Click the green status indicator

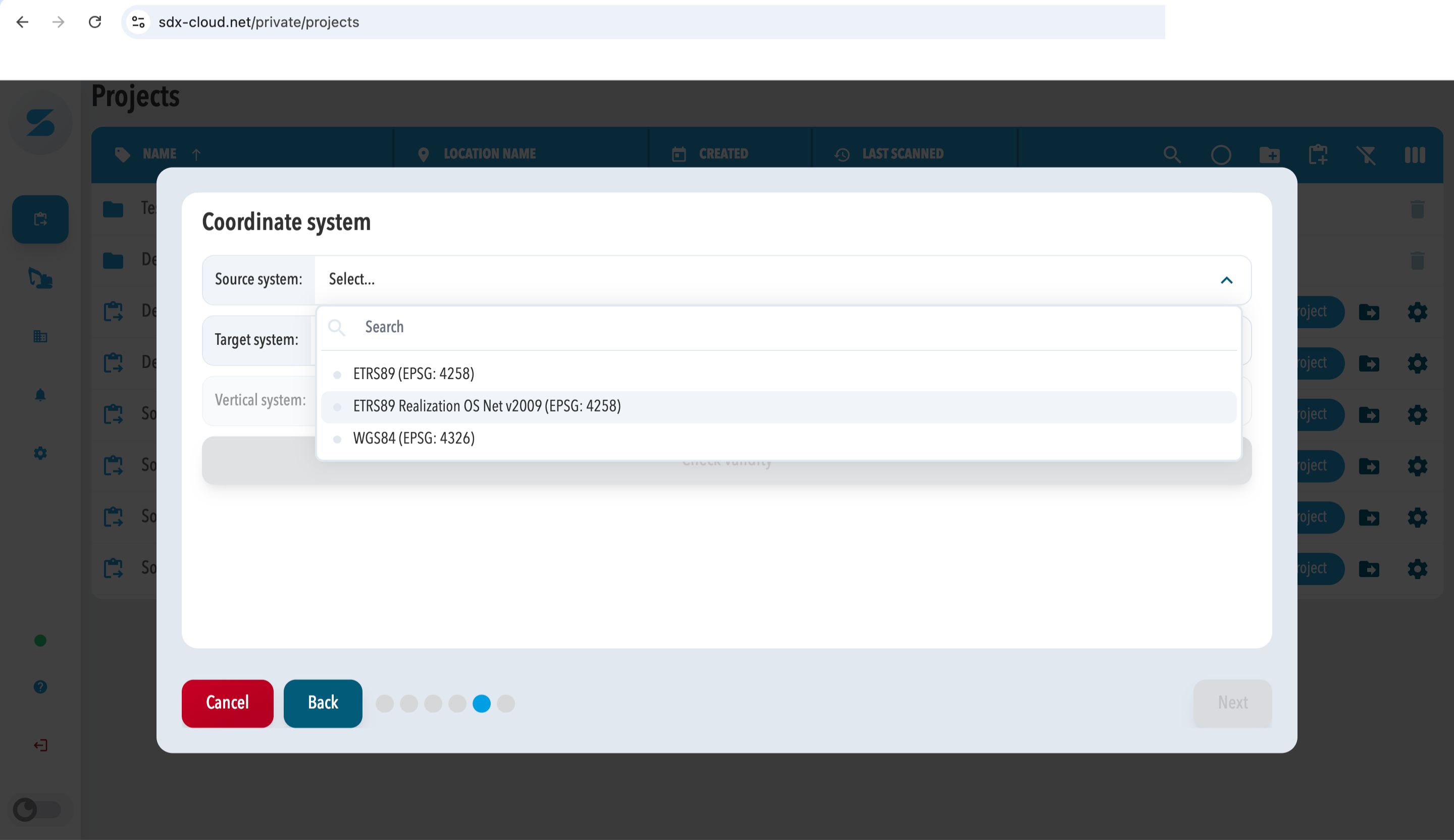point(40,641)
